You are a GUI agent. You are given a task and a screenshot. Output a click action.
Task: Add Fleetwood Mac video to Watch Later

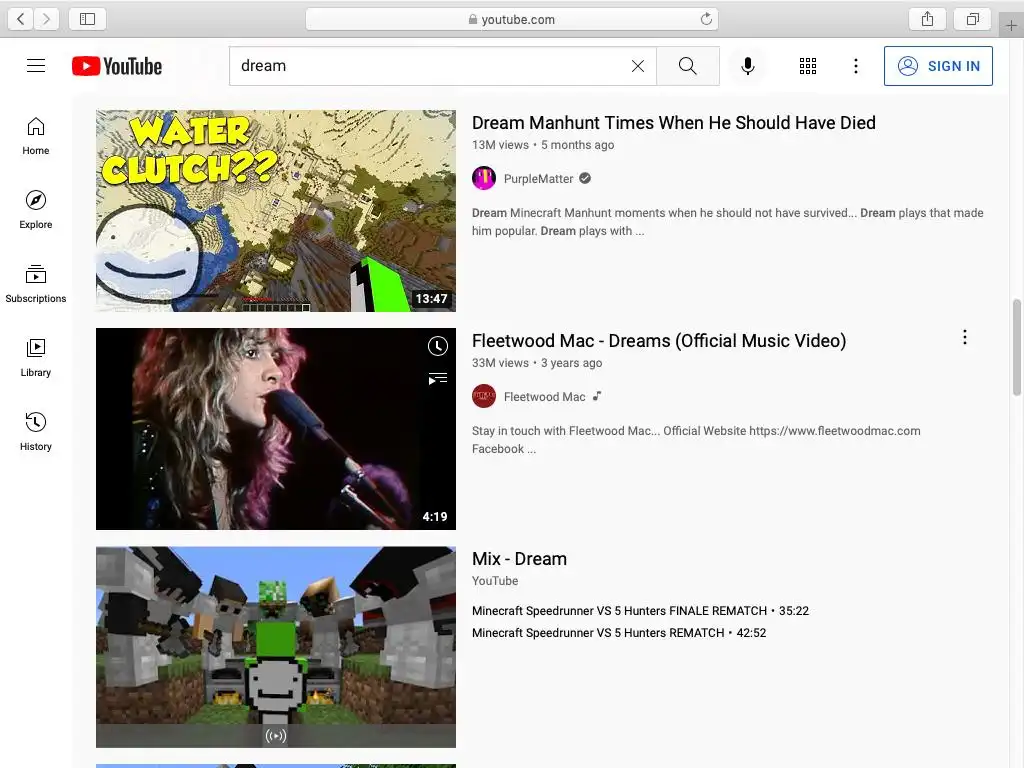[438, 346]
